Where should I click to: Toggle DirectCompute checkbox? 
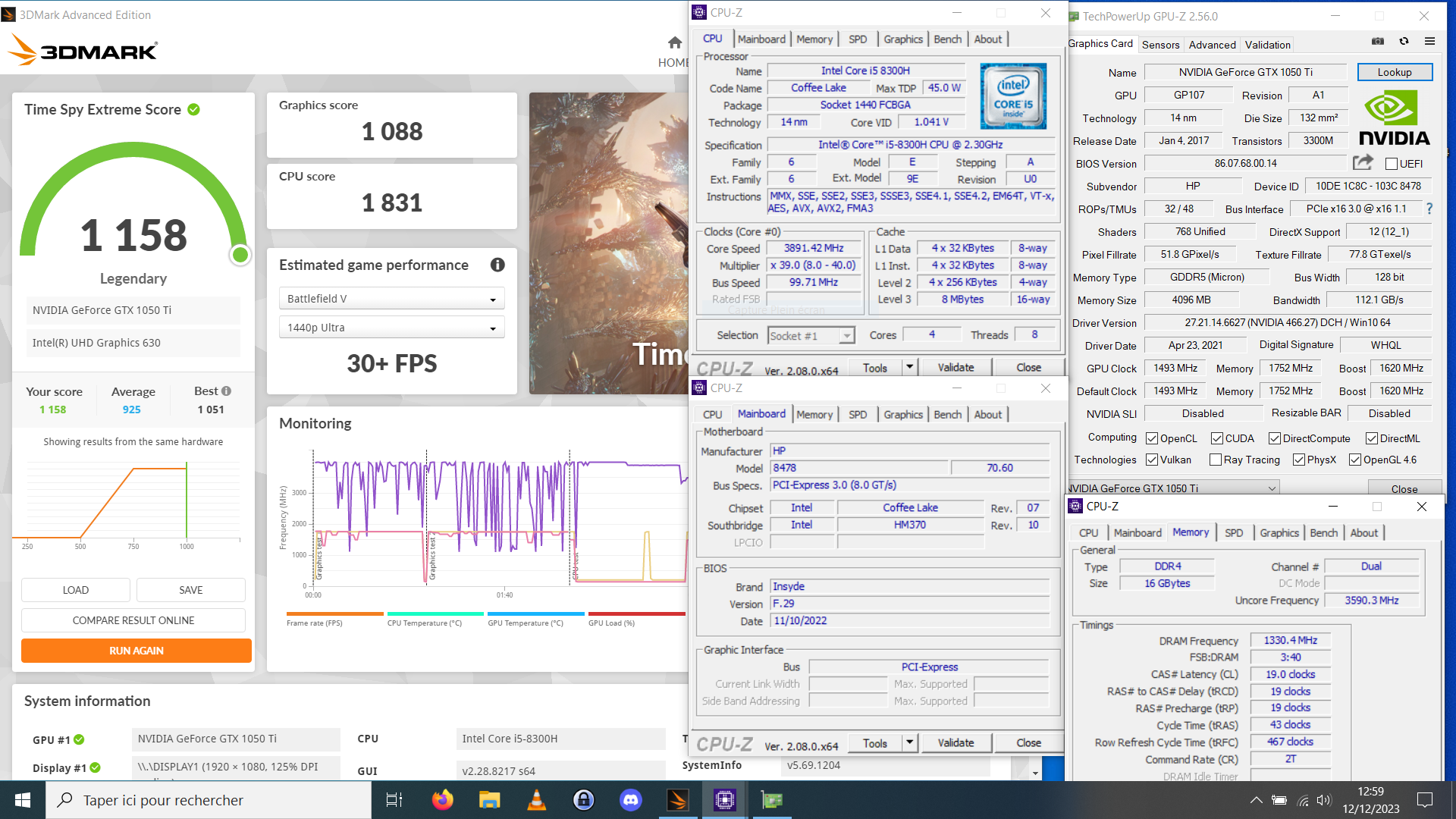click(1275, 438)
